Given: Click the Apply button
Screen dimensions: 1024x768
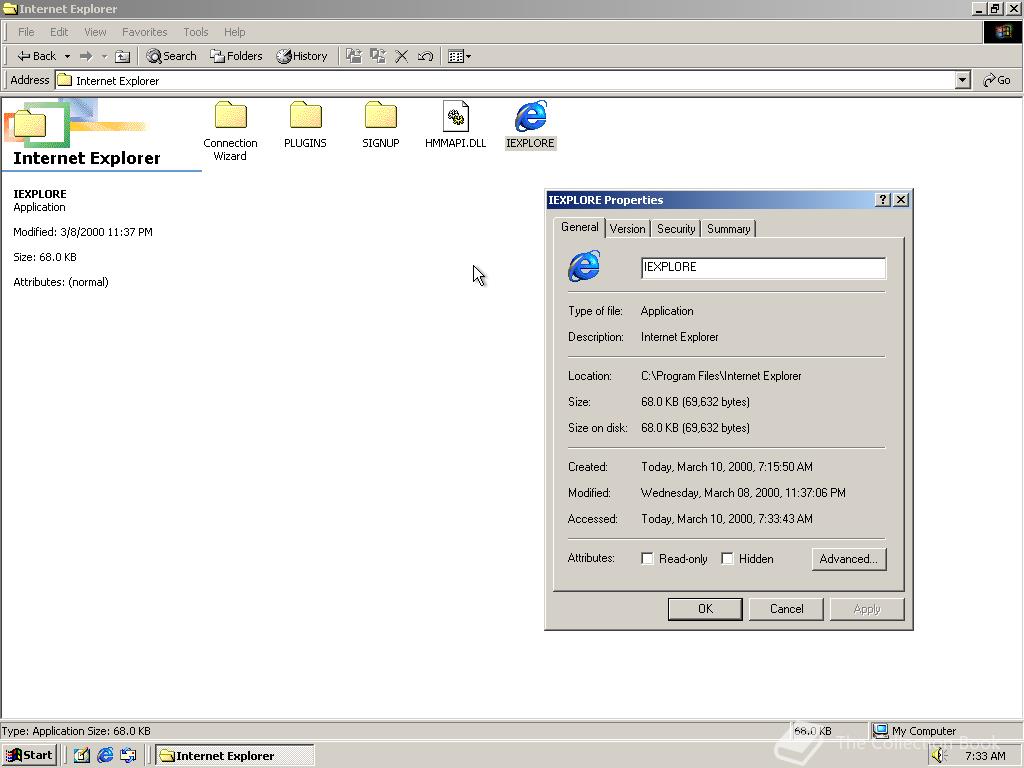Looking at the screenshot, I should 867,609.
